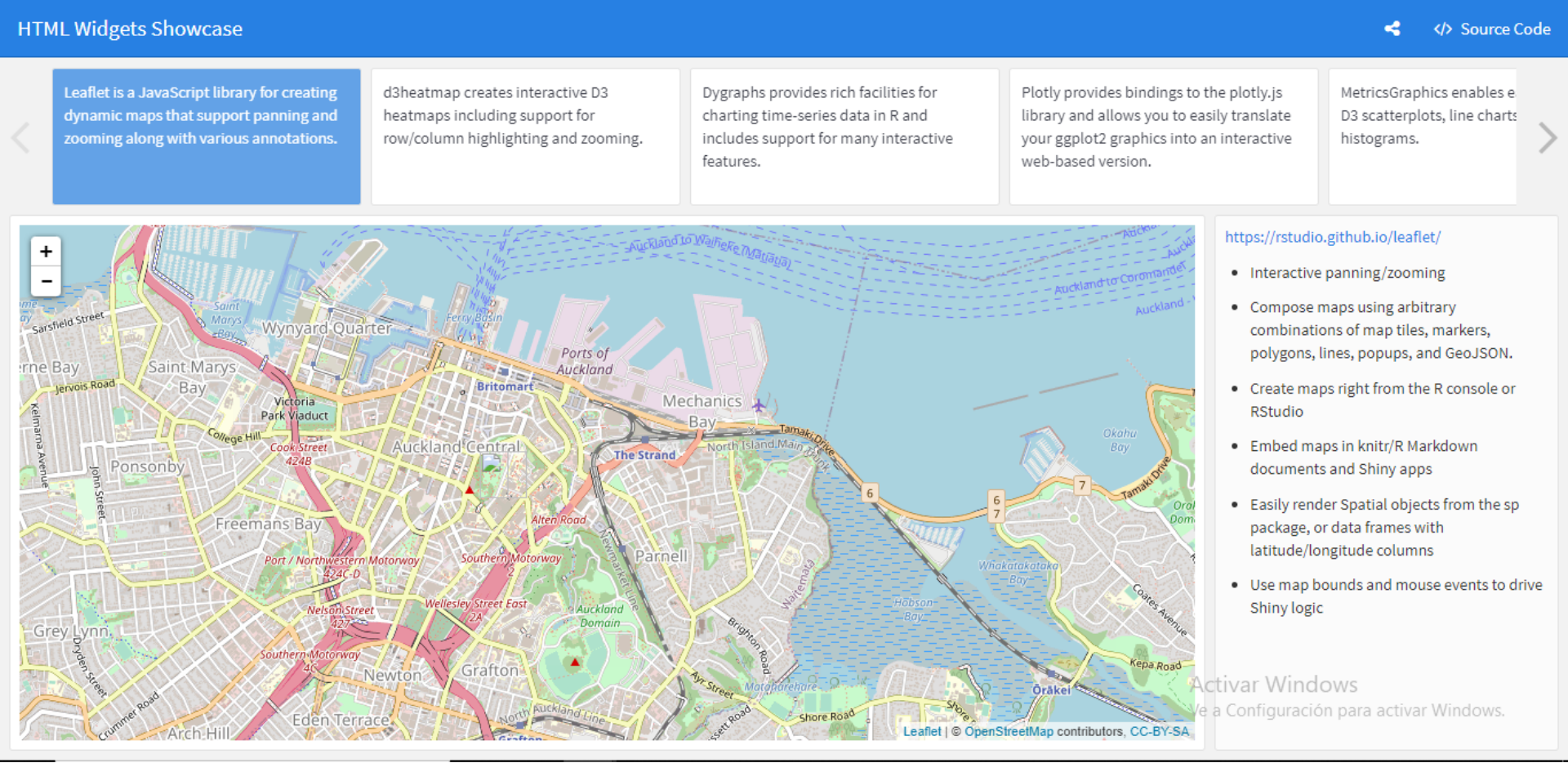Click the Eden Terrace map label

(341, 721)
